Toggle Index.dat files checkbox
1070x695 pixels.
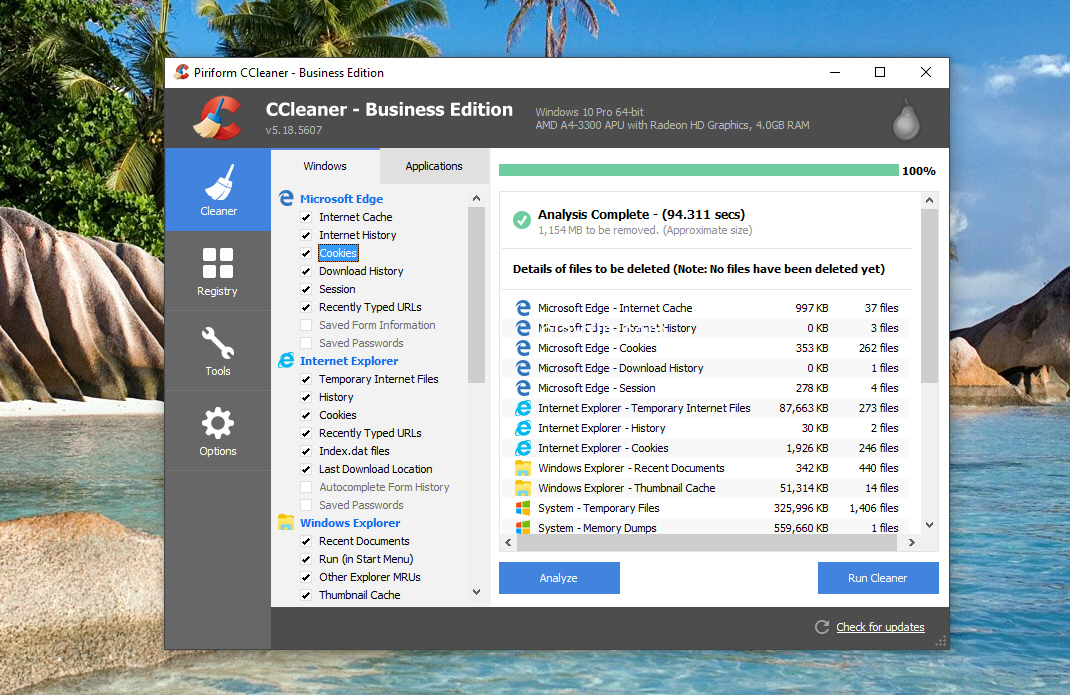point(306,451)
